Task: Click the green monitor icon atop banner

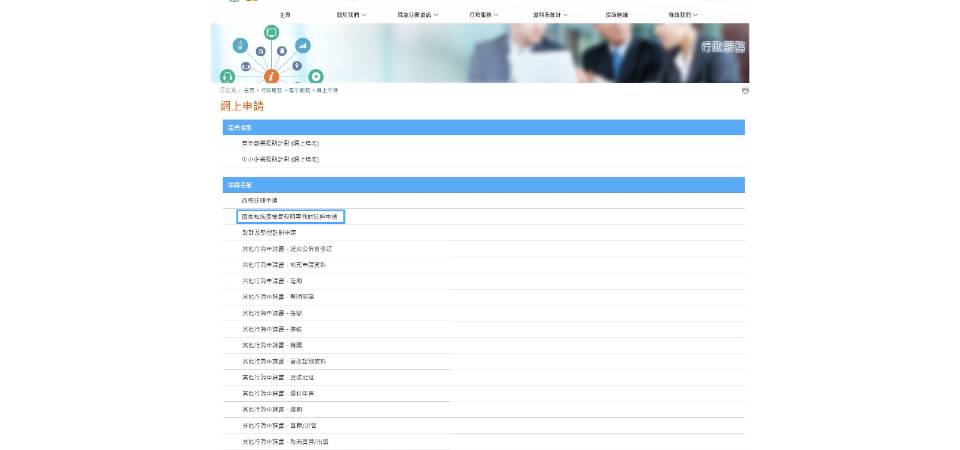Action: [270, 32]
